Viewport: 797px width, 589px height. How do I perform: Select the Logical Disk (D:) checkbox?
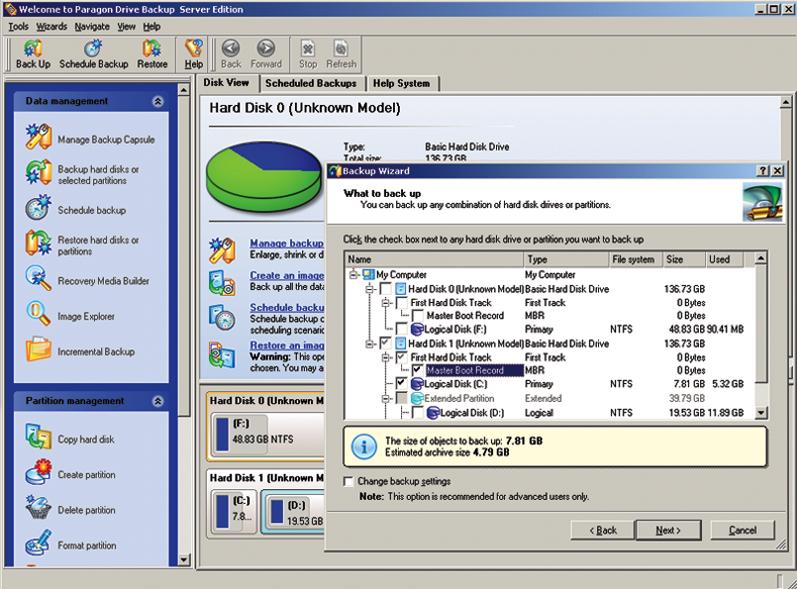(417, 413)
